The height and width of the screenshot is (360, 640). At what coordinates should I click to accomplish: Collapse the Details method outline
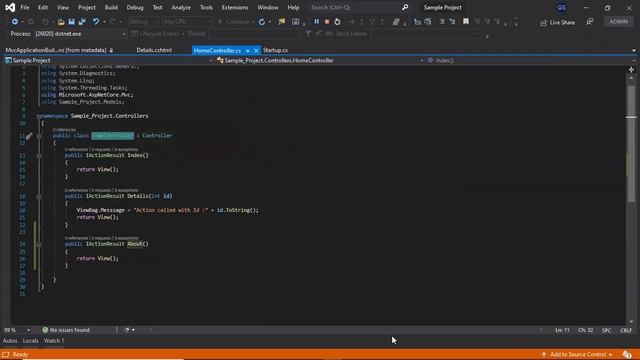click(39, 197)
